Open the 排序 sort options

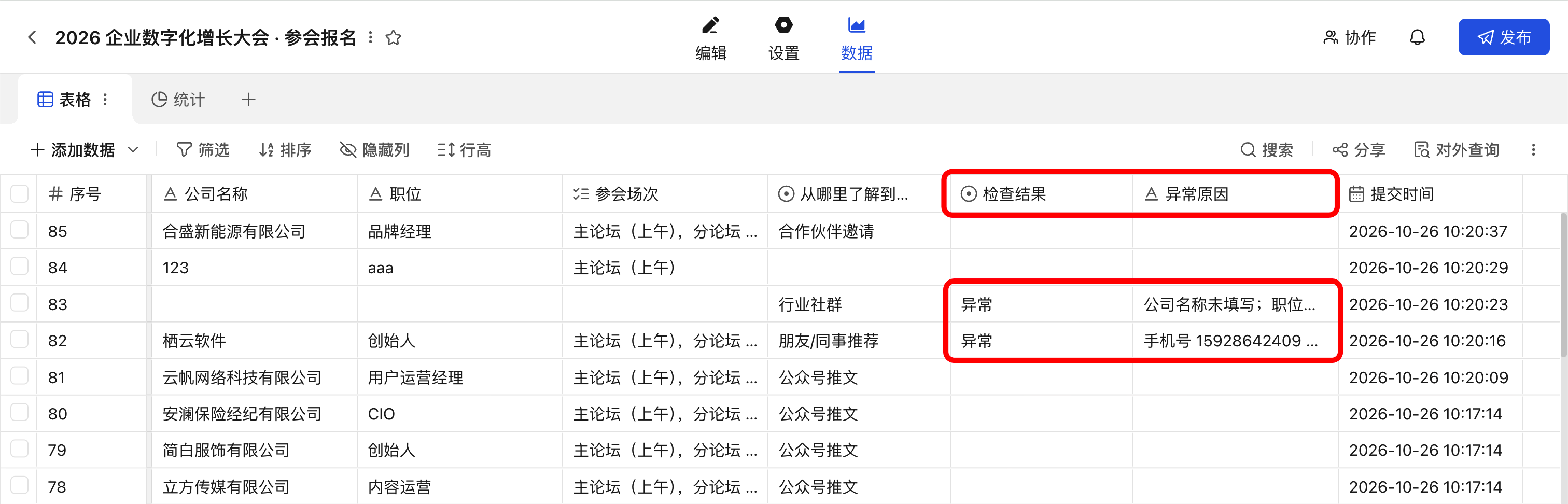tap(285, 150)
